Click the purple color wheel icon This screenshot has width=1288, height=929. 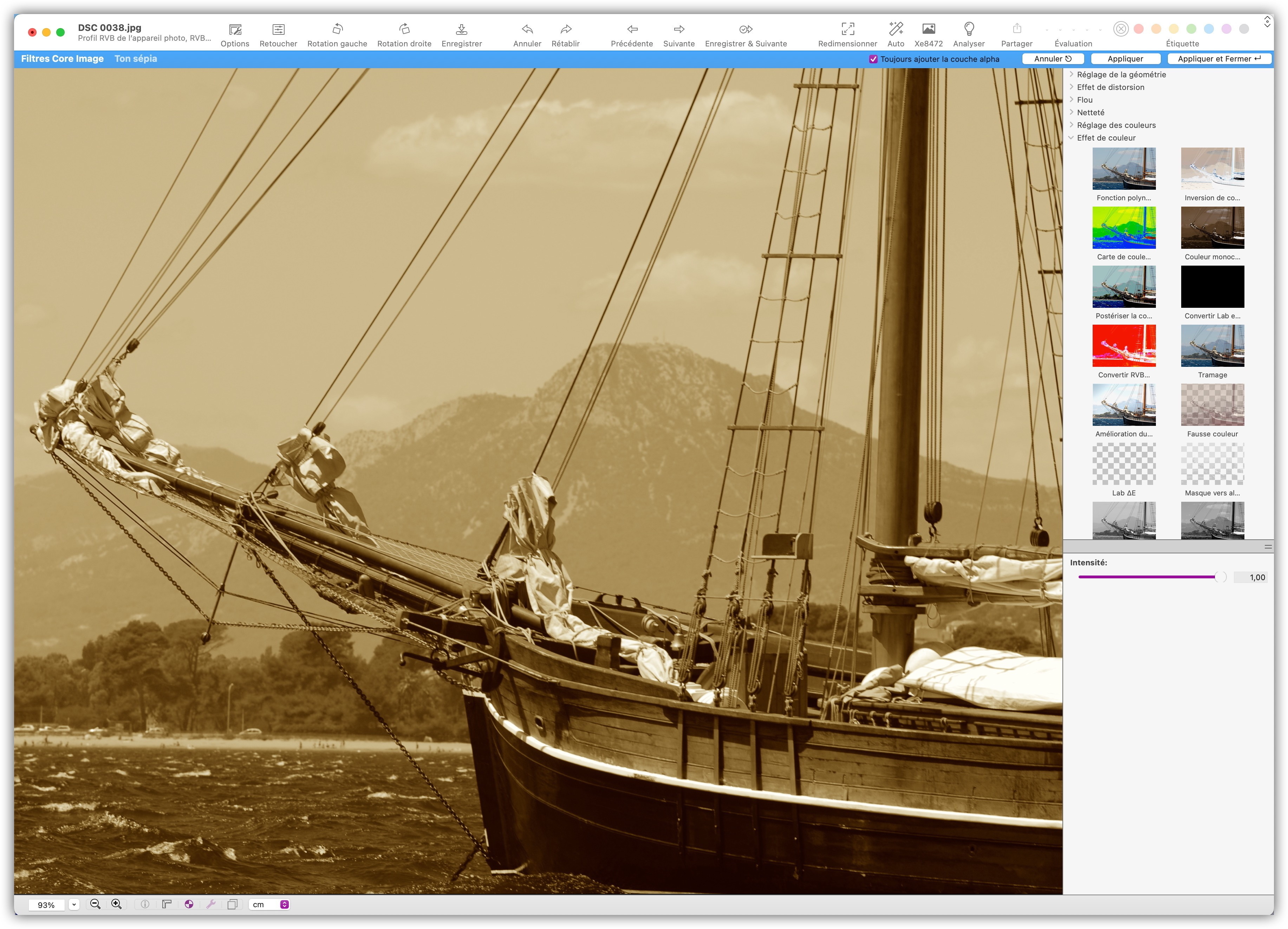click(189, 904)
